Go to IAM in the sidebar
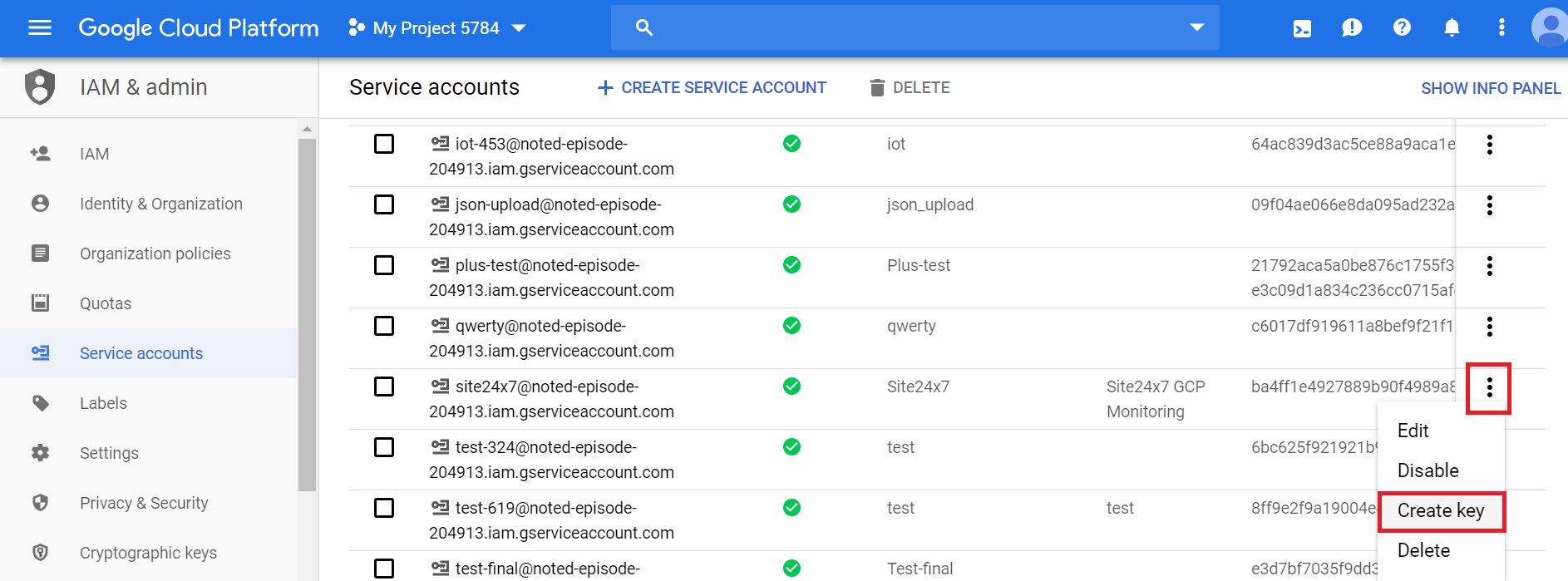This screenshot has height=581, width=1568. pyautogui.click(x=94, y=154)
